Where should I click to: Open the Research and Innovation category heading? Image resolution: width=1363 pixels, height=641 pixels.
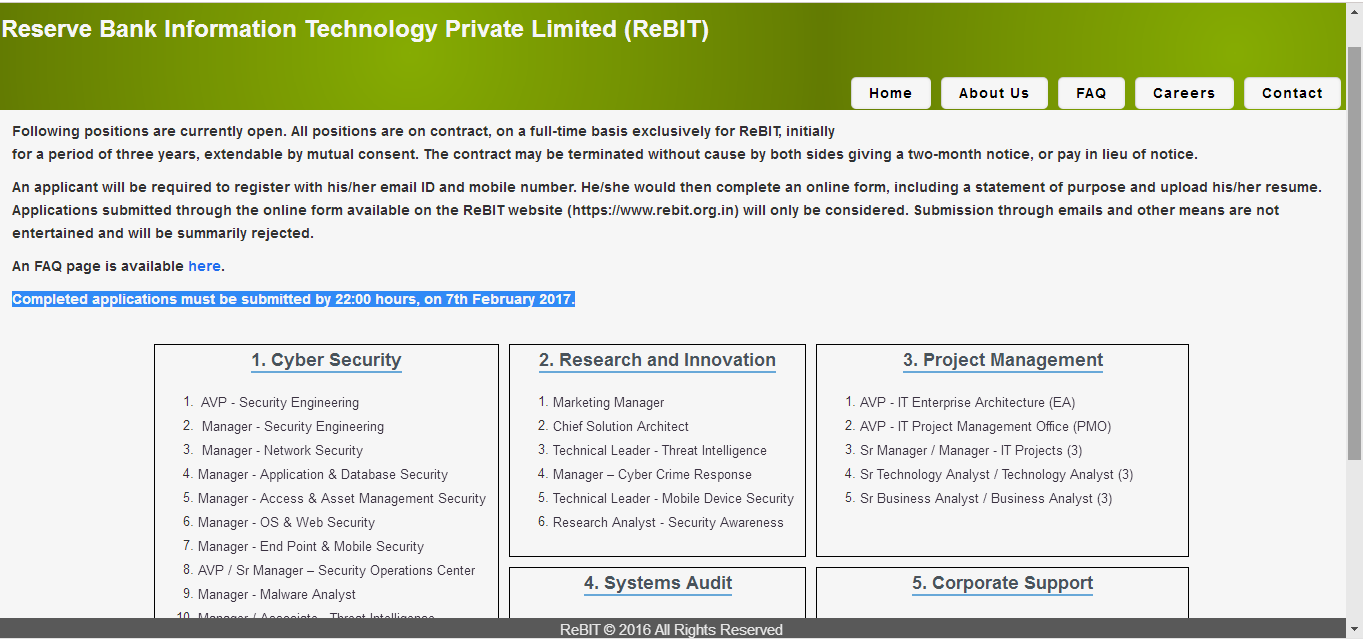tap(657, 360)
